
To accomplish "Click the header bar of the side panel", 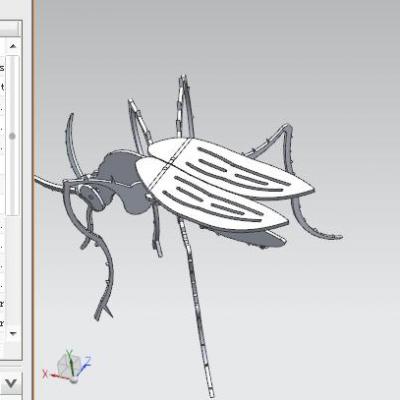I will 11,29.
